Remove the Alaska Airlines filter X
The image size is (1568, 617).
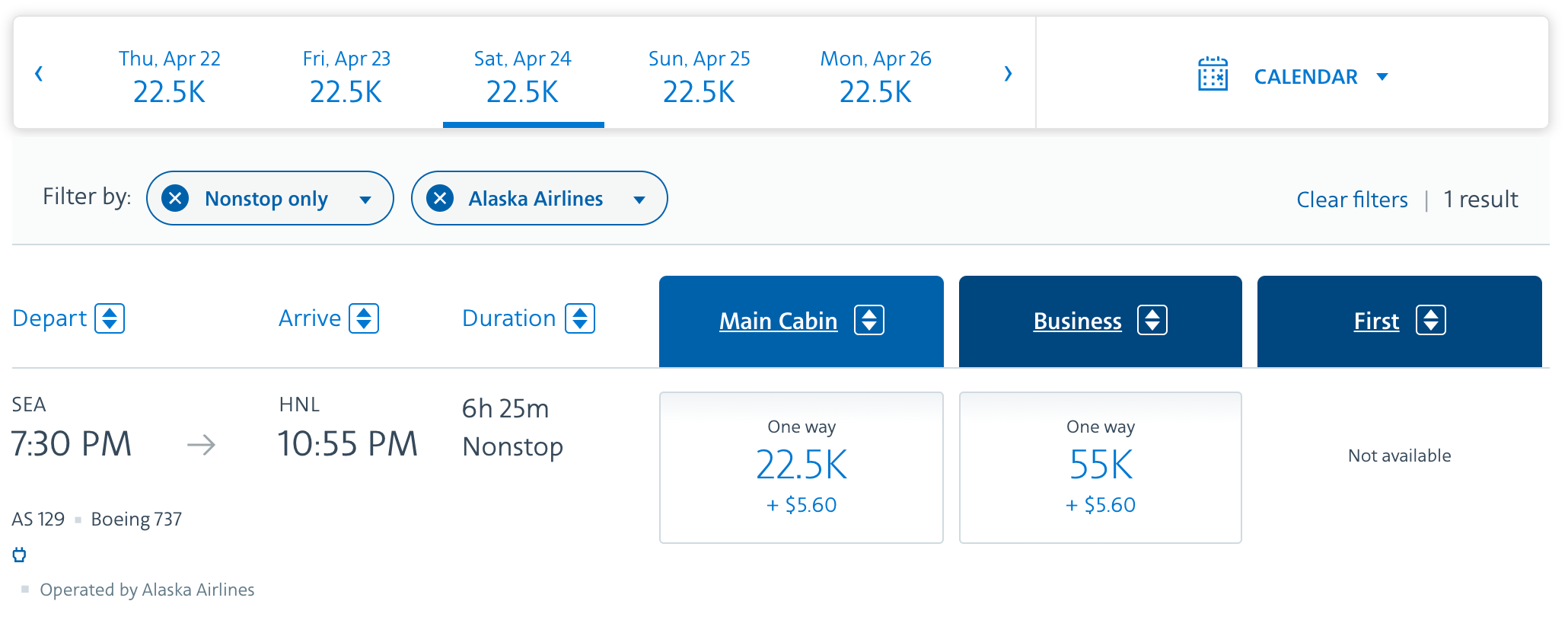440,199
